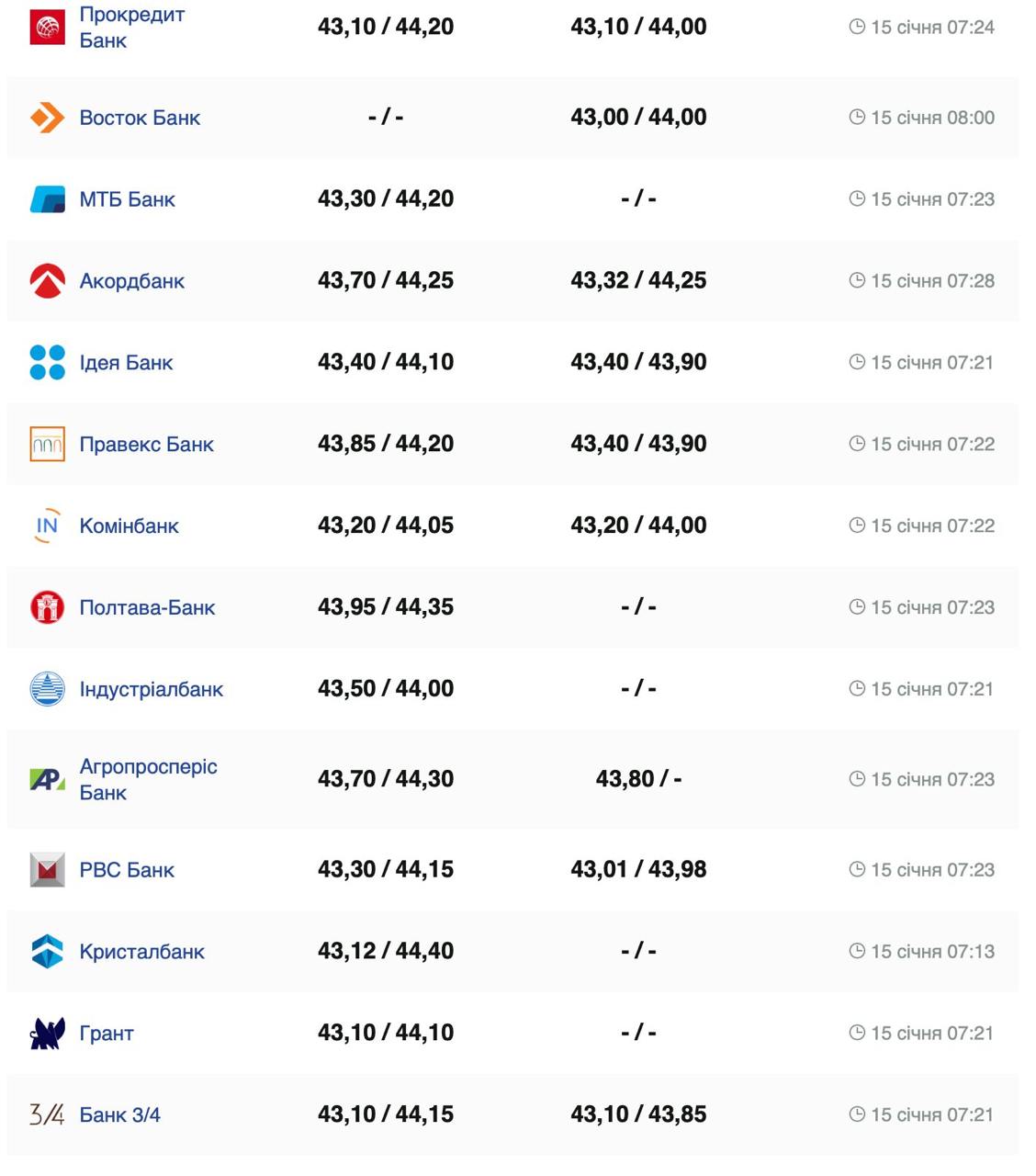Screen dimensions: 1036x1176
Task: Click the Правекс Банк orange logo
Action: pos(47,444)
